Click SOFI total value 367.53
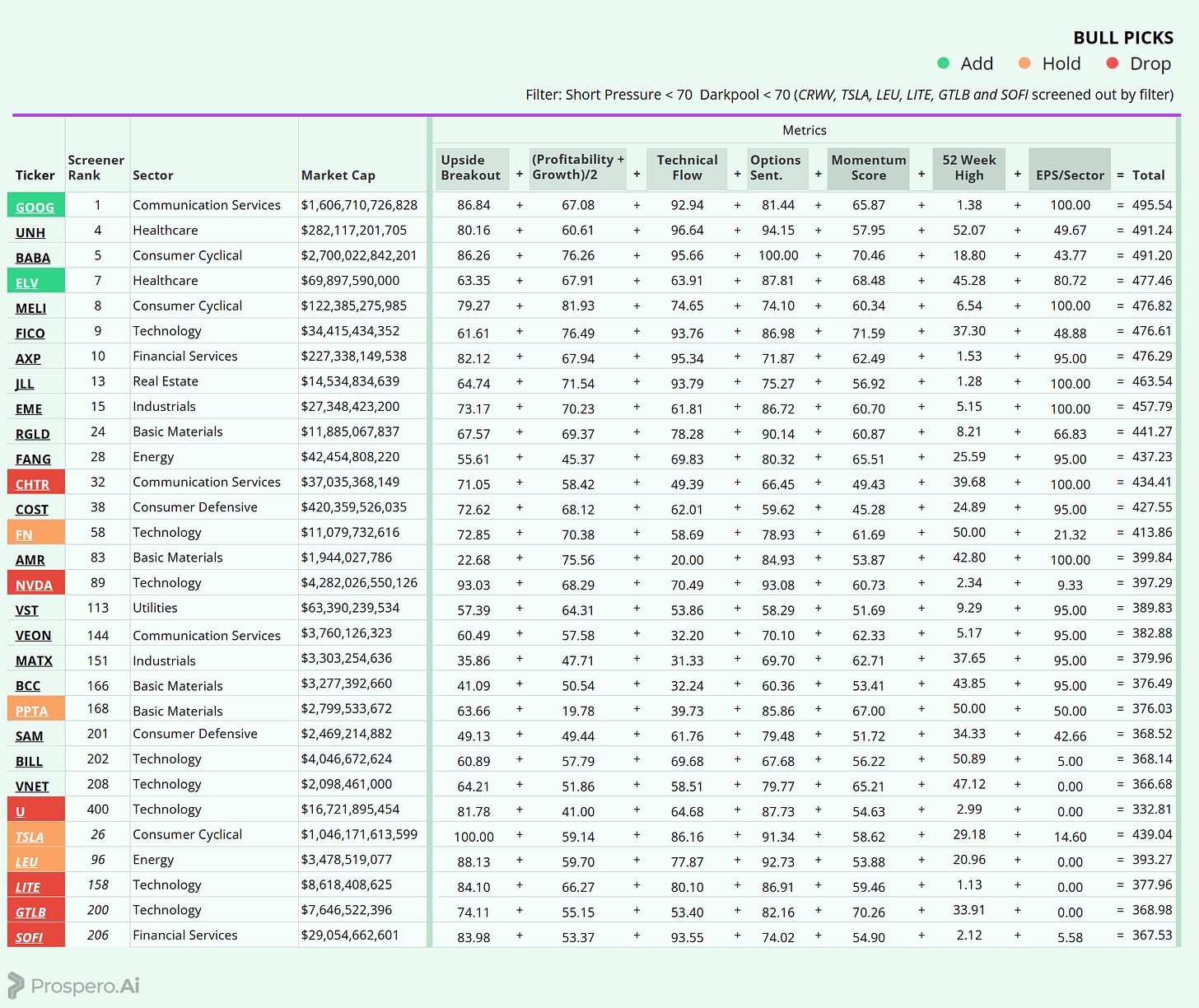This screenshot has width=1199, height=1008. (x=1152, y=936)
